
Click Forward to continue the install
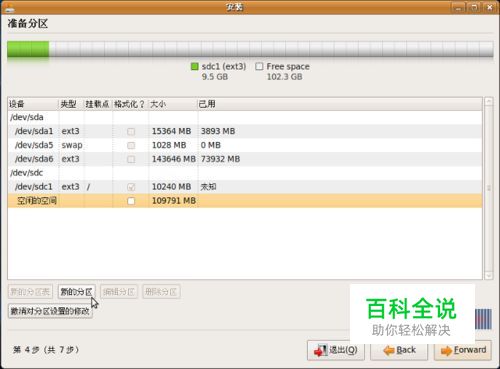(463, 350)
